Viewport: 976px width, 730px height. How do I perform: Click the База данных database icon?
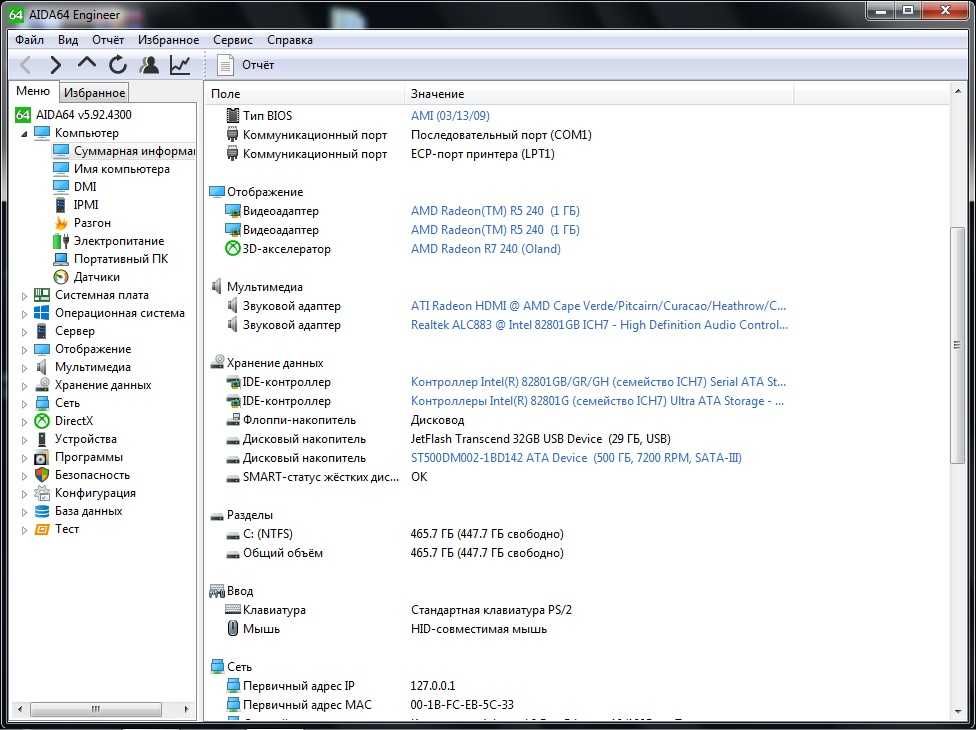click(x=42, y=512)
